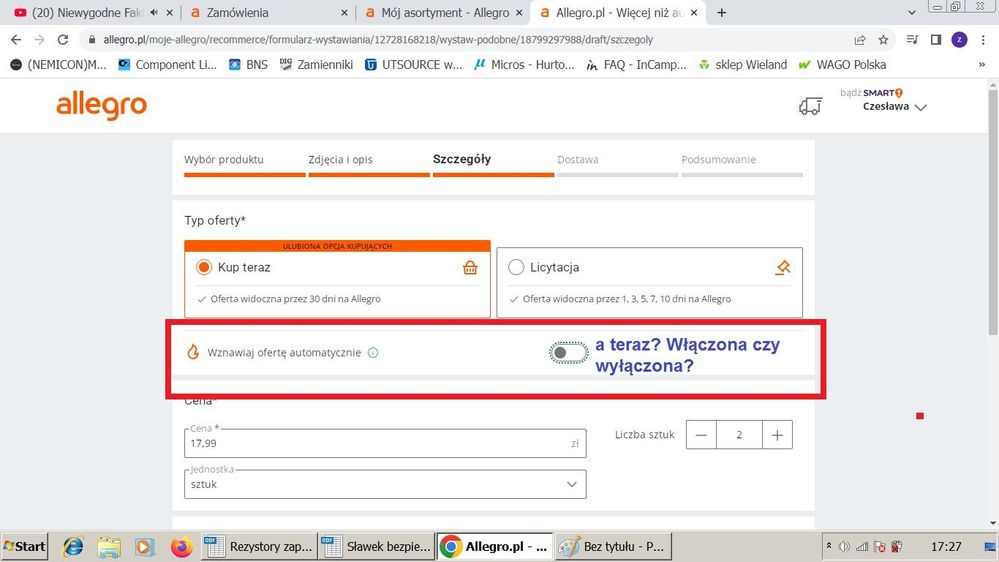Viewport: 999px width, 562px height.
Task: Open a new browser tab
Action: click(x=721, y=13)
